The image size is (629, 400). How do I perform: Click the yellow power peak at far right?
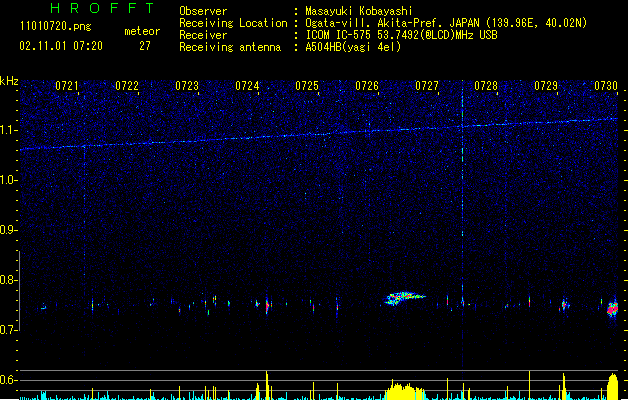tap(613, 386)
